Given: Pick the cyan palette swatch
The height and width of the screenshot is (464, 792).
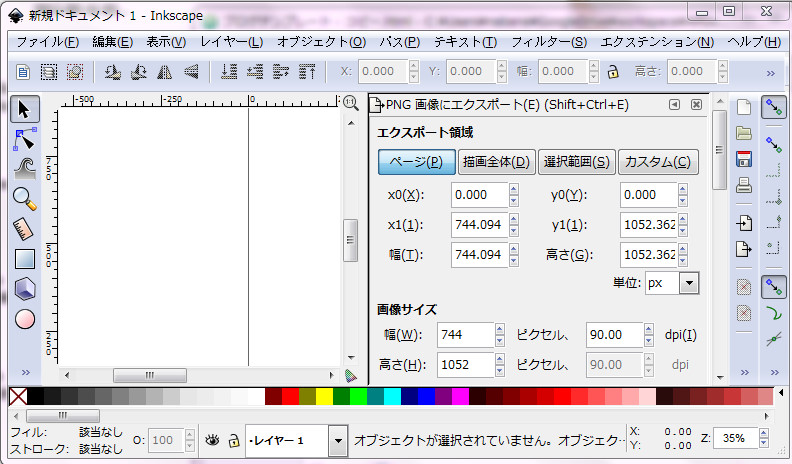Looking at the screenshot, I should (x=392, y=396).
